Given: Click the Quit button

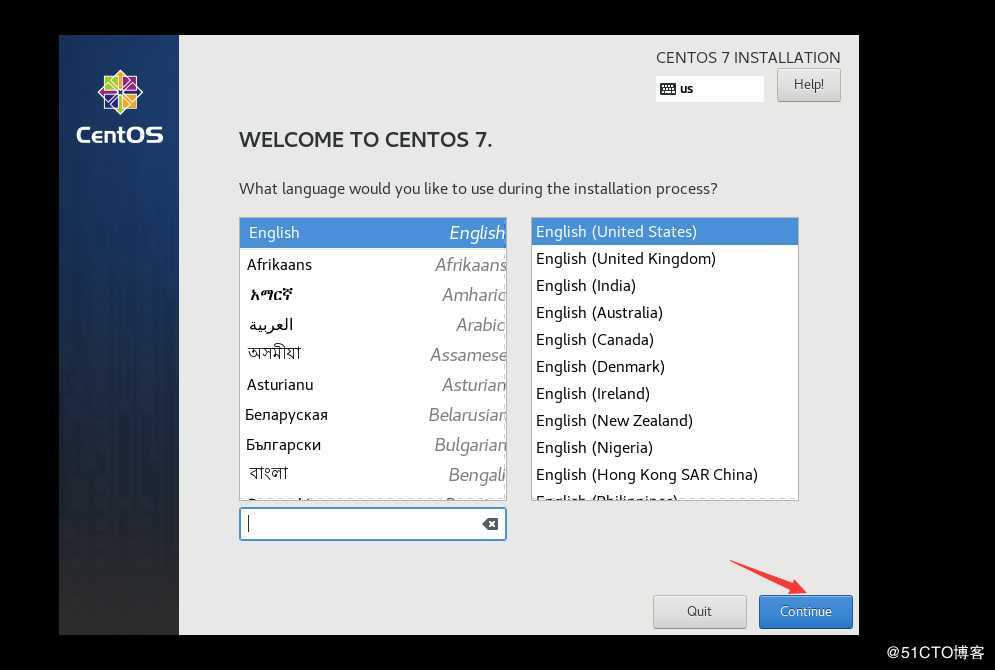Looking at the screenshot, I should 699,612.
